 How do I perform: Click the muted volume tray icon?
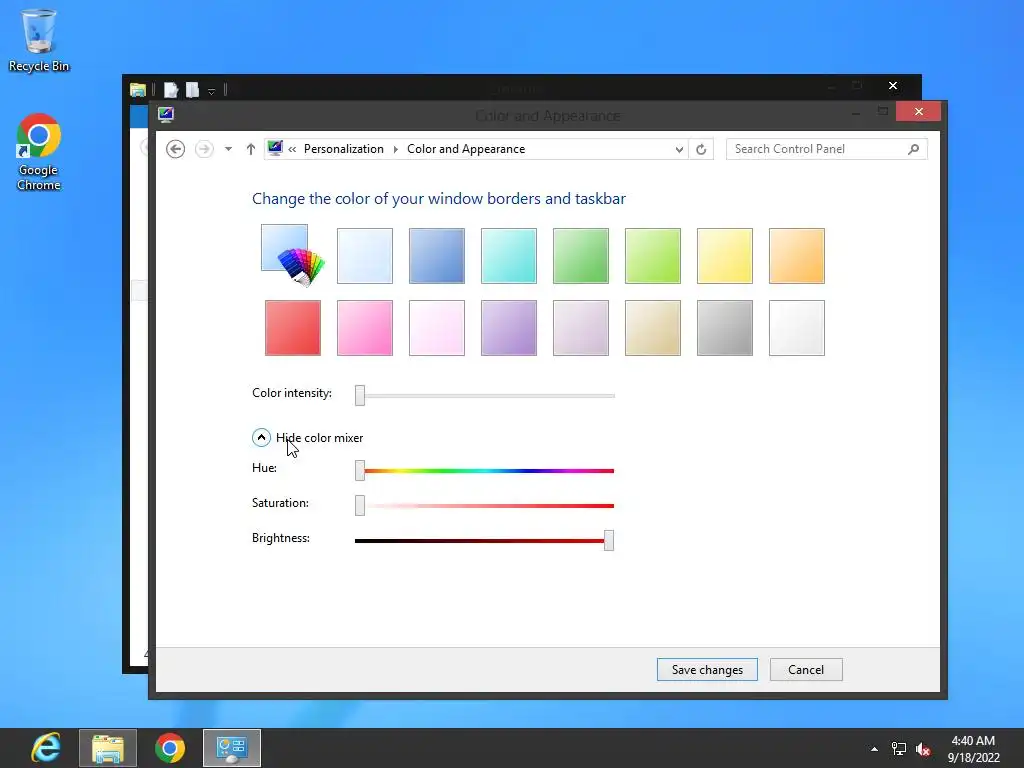(923, 749)
